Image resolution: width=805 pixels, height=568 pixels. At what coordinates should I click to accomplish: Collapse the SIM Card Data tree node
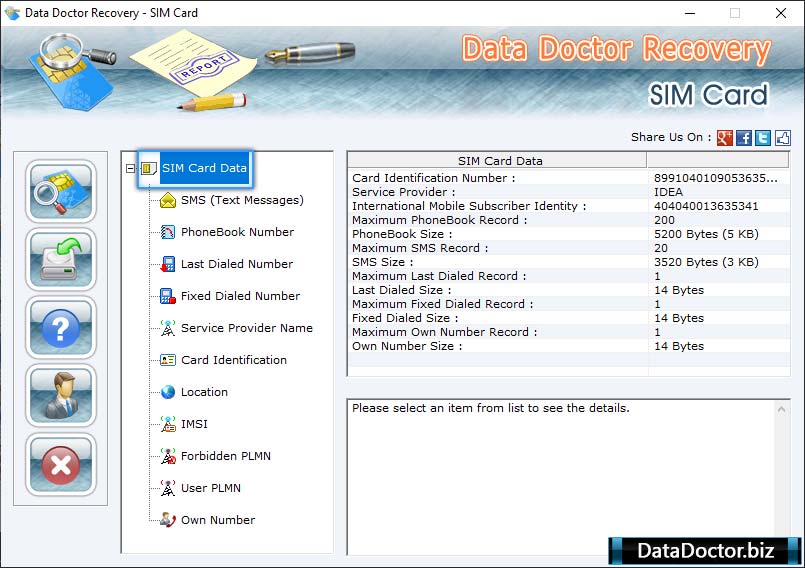pyautogui.click(x=130, y=168)
